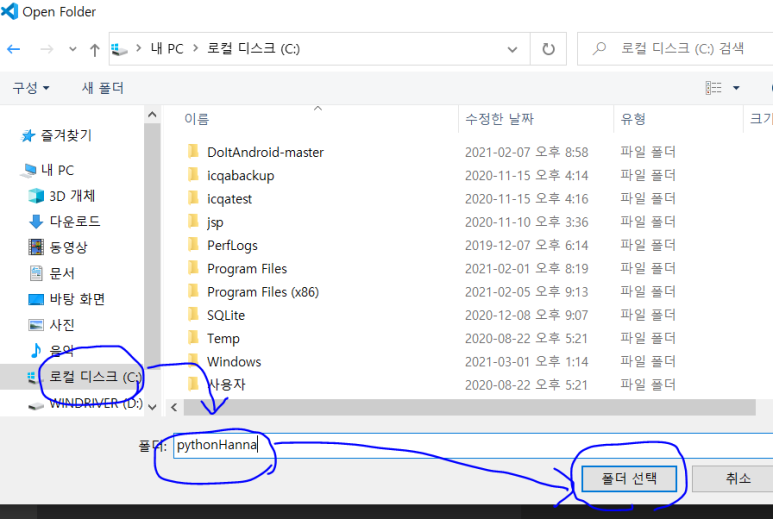Open 동영상 in sidebar
The width and height of the screenshot is (773, 519).
(69, 247)
